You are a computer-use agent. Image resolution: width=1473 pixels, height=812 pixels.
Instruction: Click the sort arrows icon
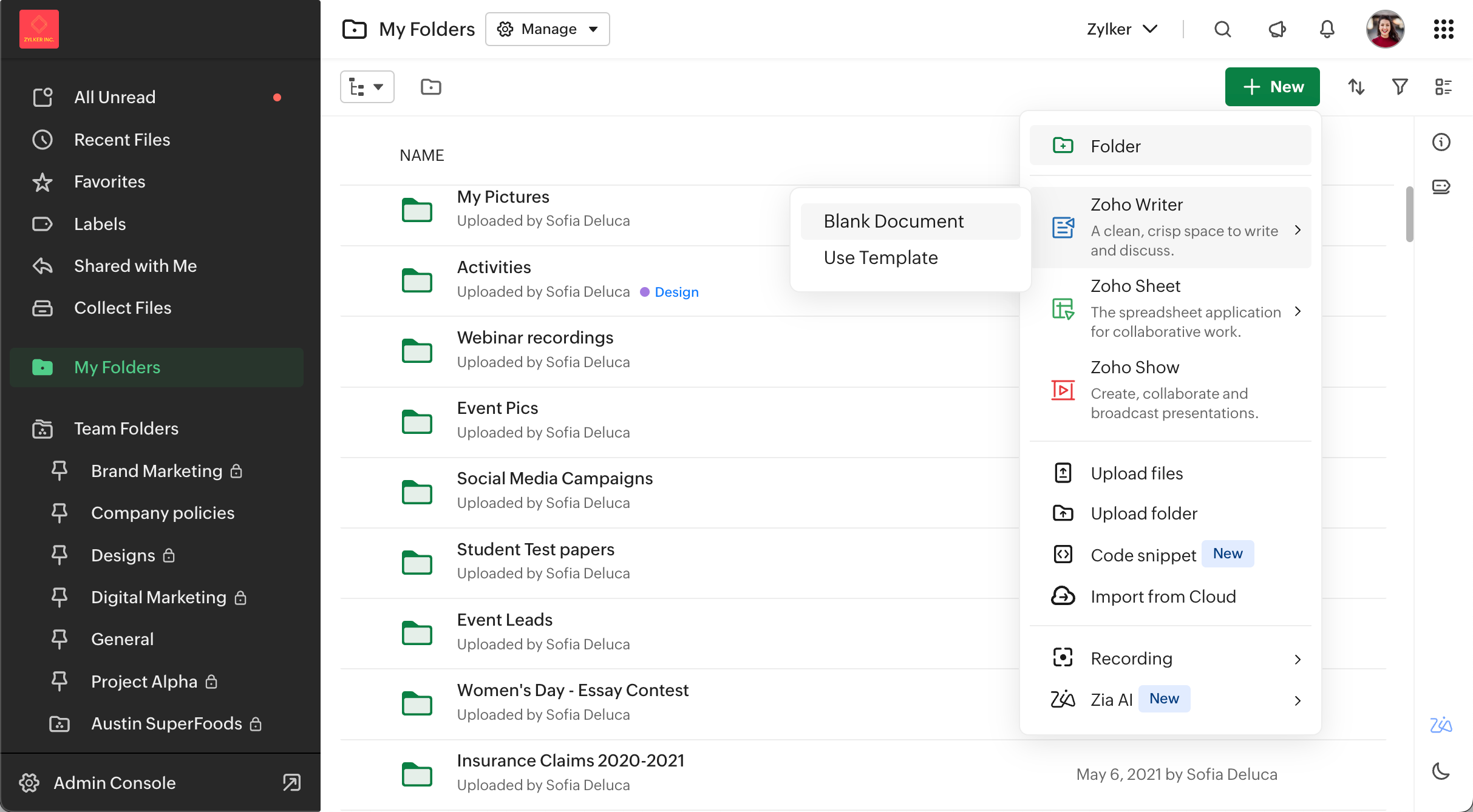click(1356, 87)
